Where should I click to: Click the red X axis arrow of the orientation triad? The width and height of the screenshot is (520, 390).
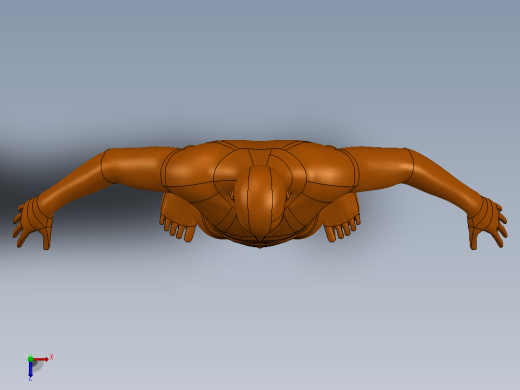[x=41, y=359]
